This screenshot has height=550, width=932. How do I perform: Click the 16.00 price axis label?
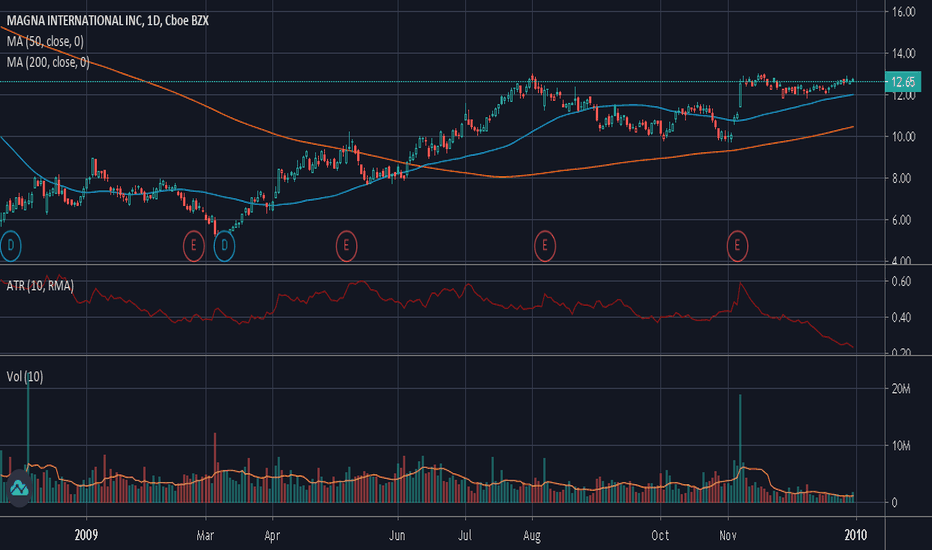[x=903, y=11]
